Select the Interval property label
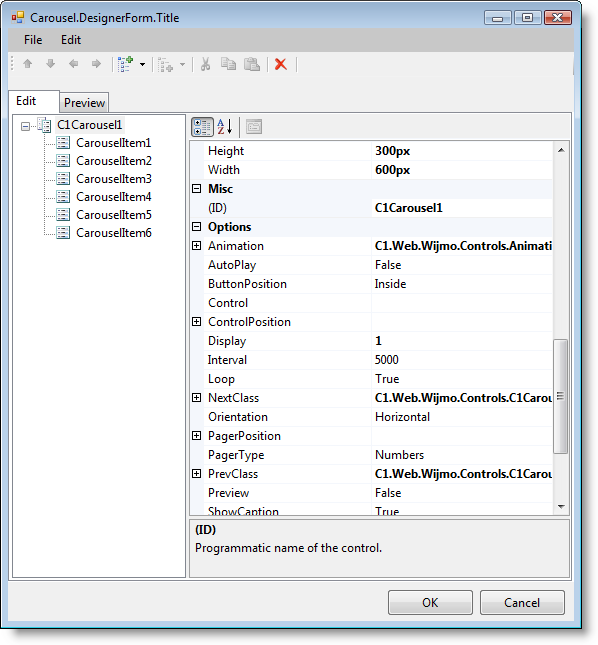 click(x=227, y=360)
